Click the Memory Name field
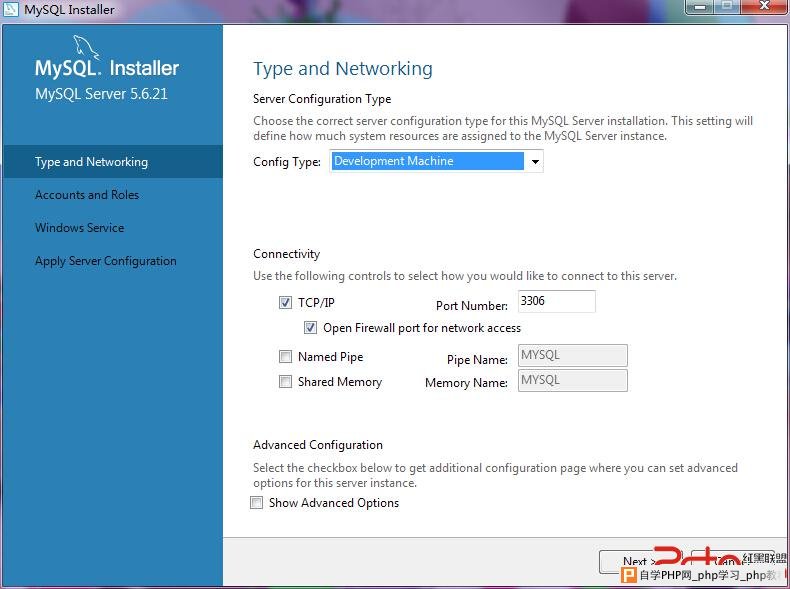 (x=573, y=380)
